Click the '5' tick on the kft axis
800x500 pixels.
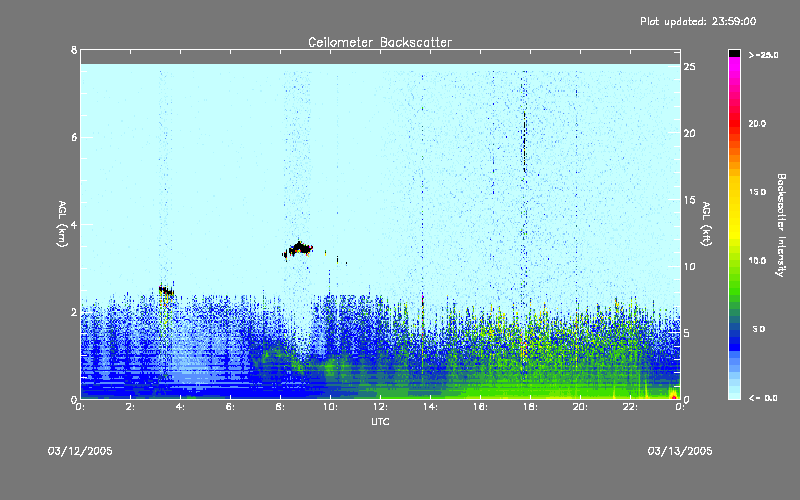pyautogui.click(x=687, y=333)
